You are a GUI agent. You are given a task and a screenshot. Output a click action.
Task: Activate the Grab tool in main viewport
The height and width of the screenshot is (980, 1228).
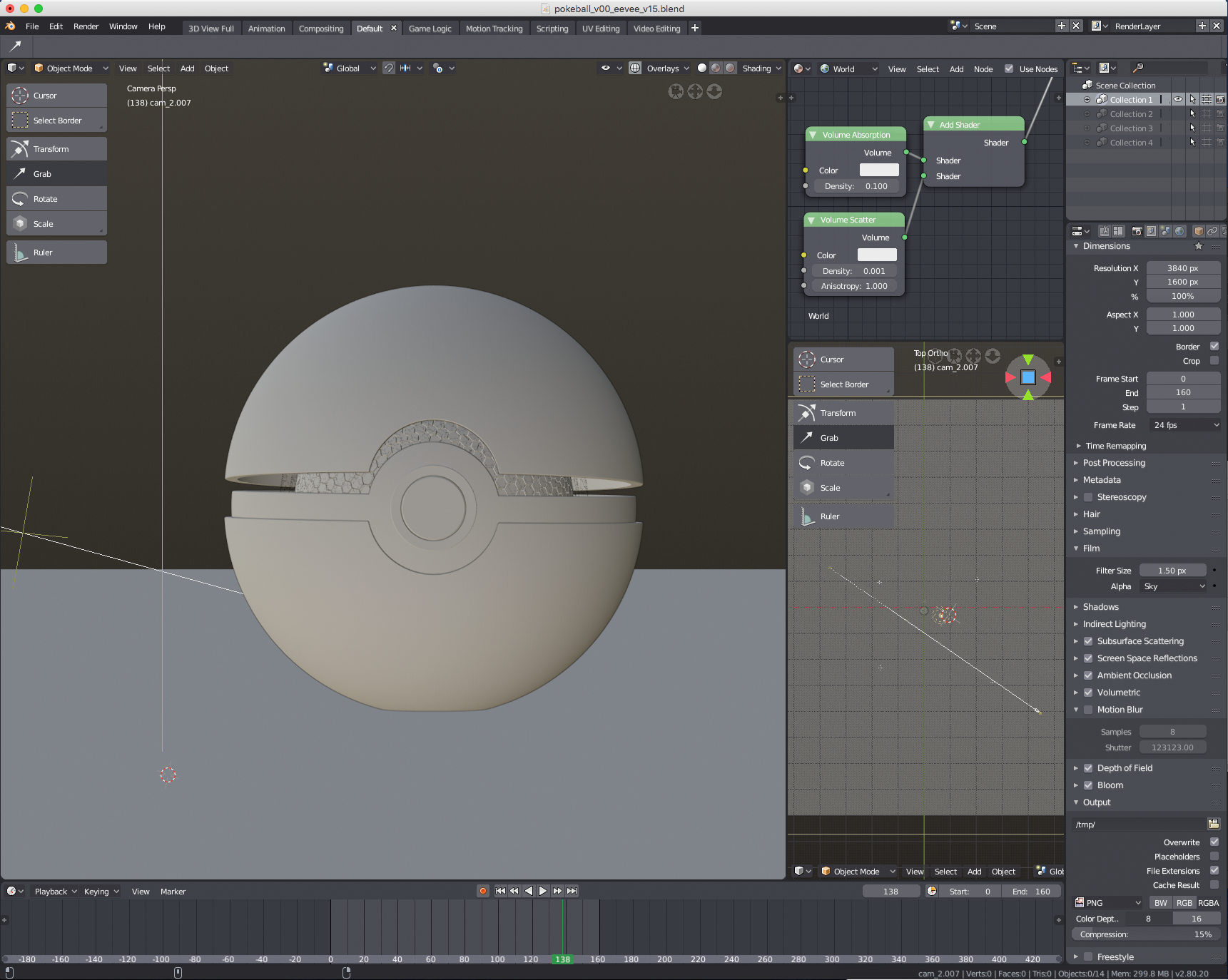pos(56,174)
